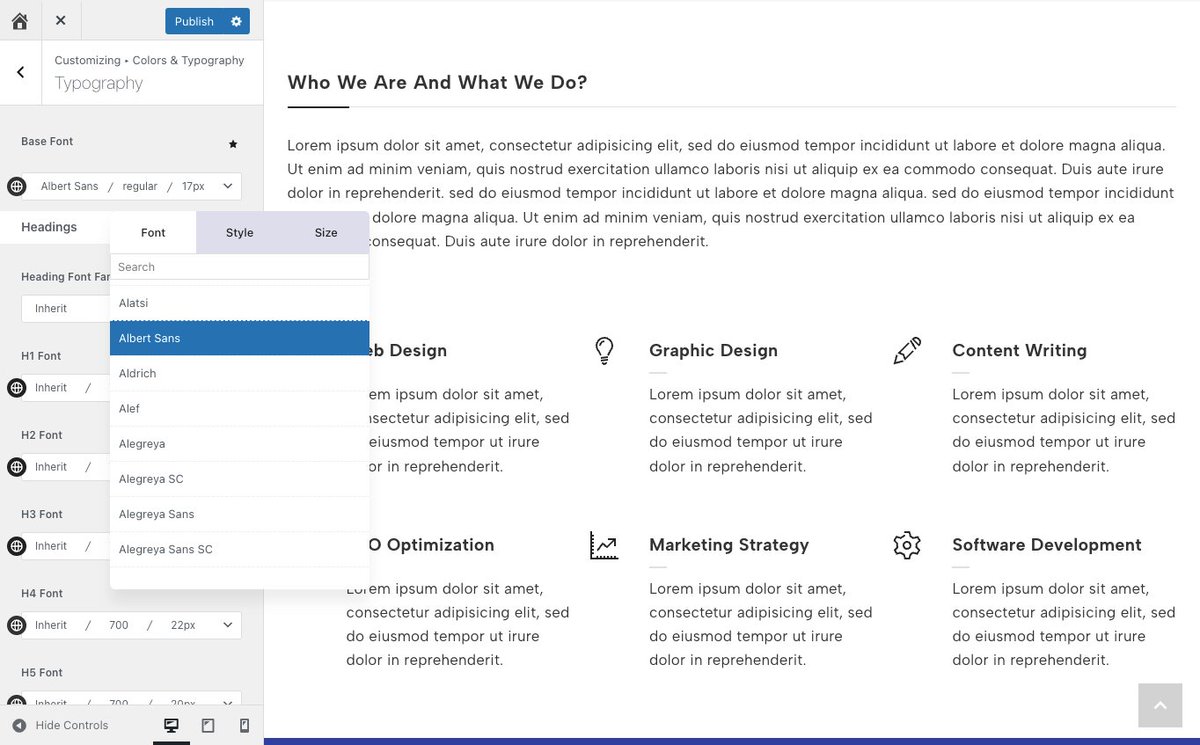Viewport: 1200px width, 745px height.
Task: Switch to desktop preview icon
Action: coord(171,725)
